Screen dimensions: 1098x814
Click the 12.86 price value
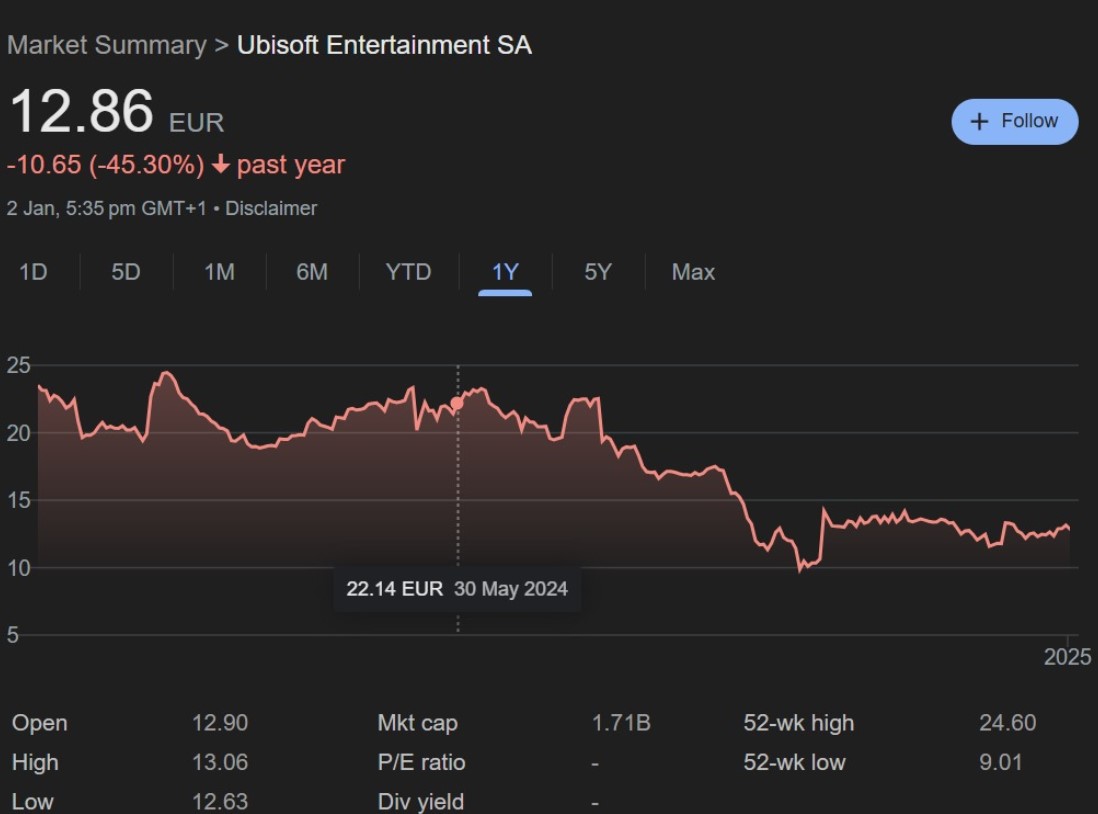click(x=81, y=111)
